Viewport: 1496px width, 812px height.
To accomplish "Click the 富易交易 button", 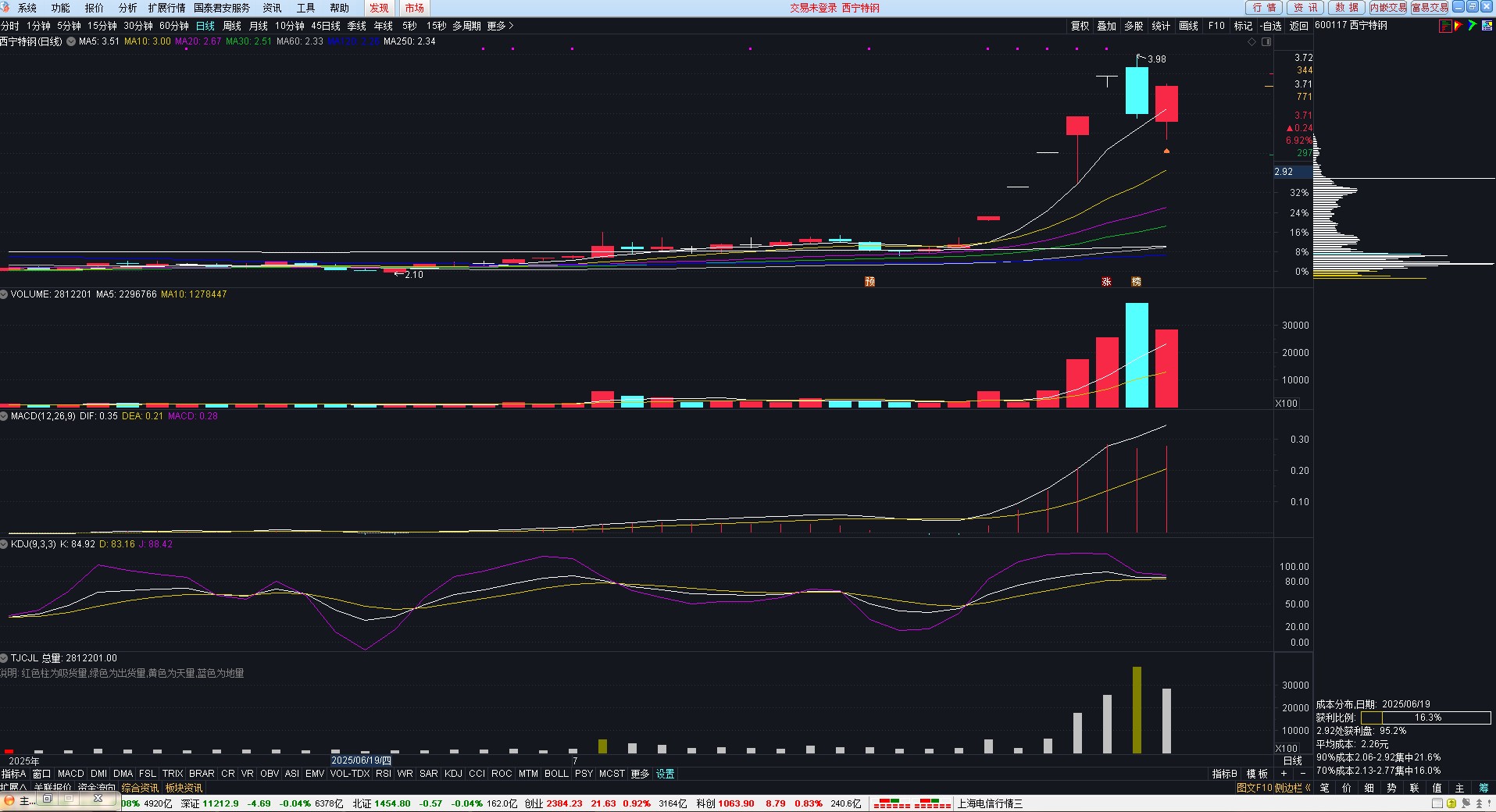I will 1430,7.
